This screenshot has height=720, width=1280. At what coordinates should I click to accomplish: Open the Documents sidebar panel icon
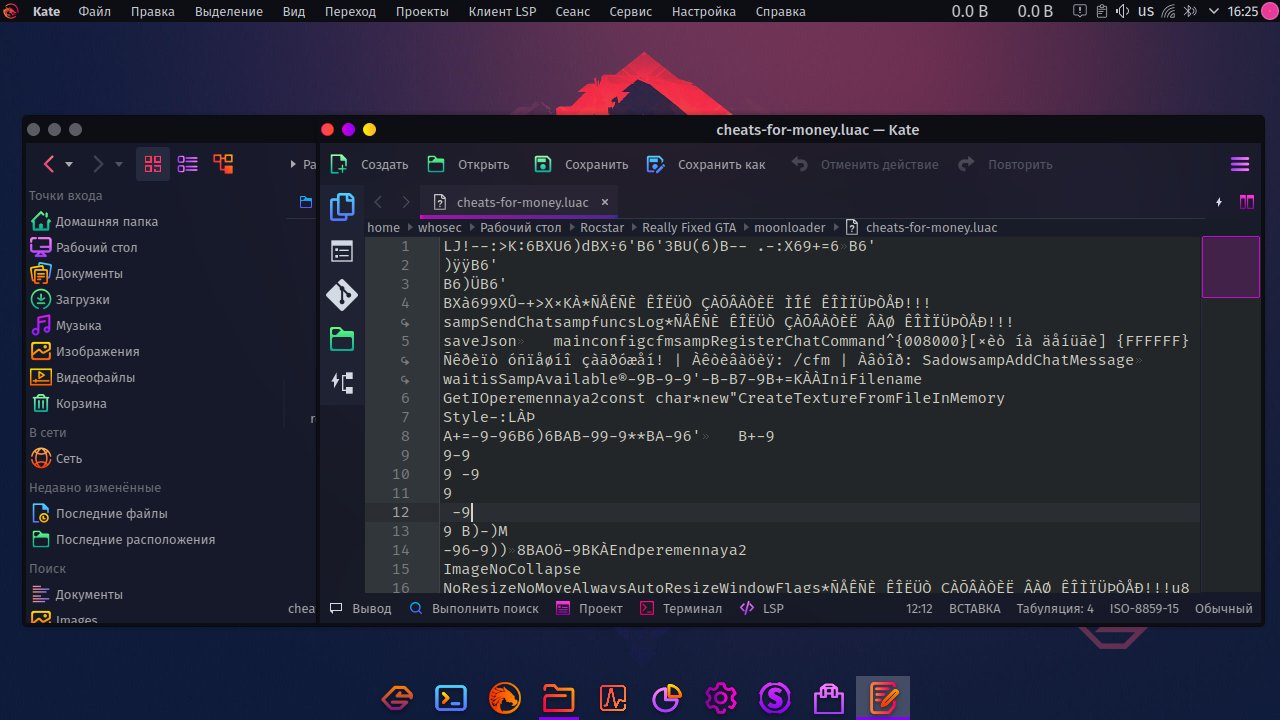(x=342, y=207)
